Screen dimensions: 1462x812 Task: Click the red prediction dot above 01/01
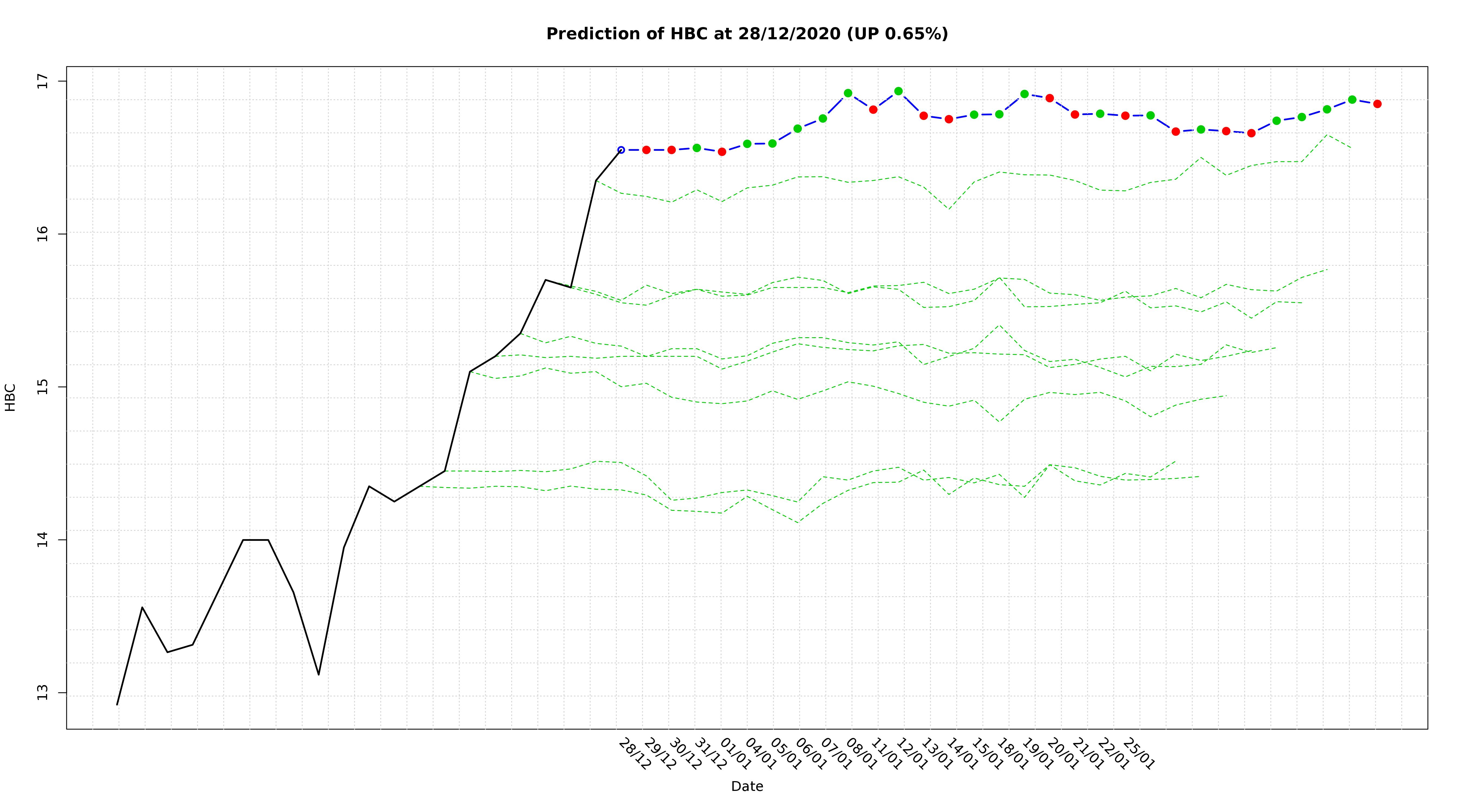point(722,152)
